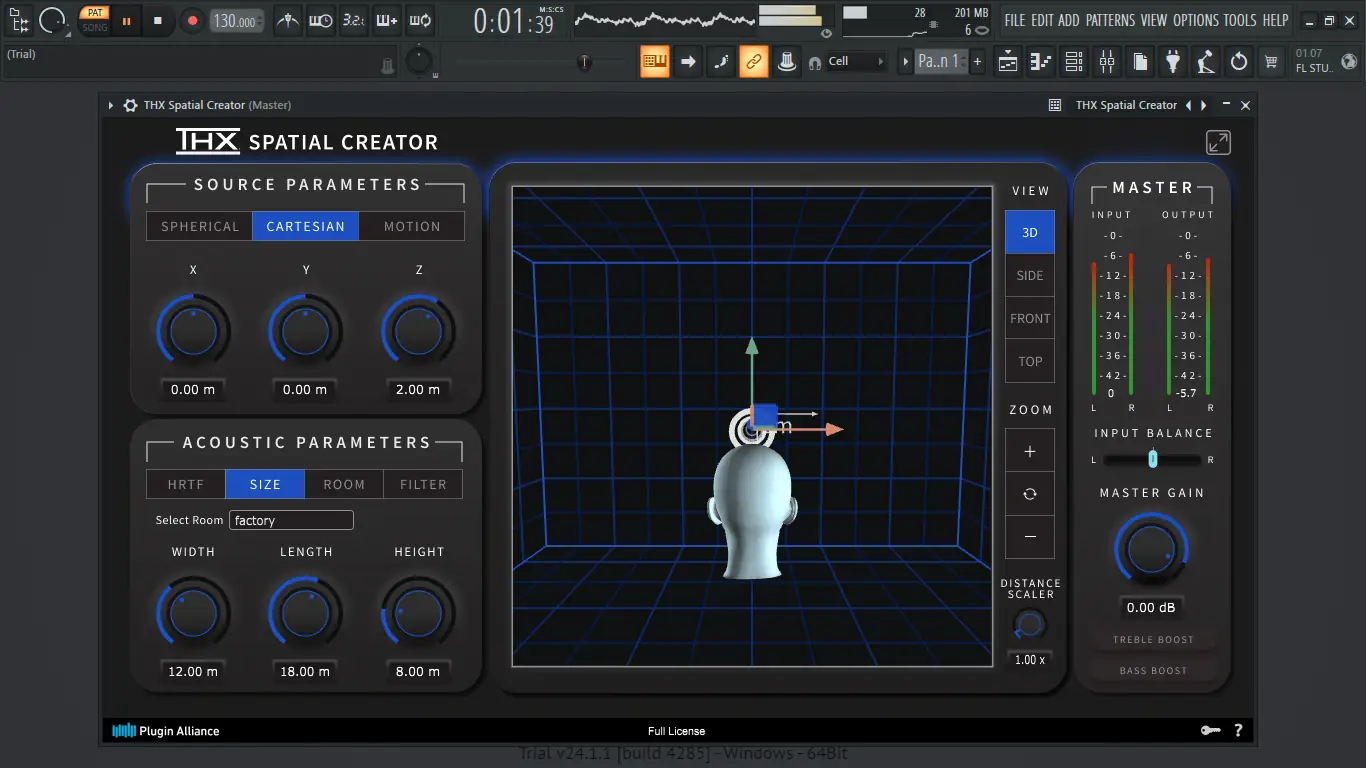Open the Mixer
This screenshot has width=1366, height=768.
tap(1106, 62)
